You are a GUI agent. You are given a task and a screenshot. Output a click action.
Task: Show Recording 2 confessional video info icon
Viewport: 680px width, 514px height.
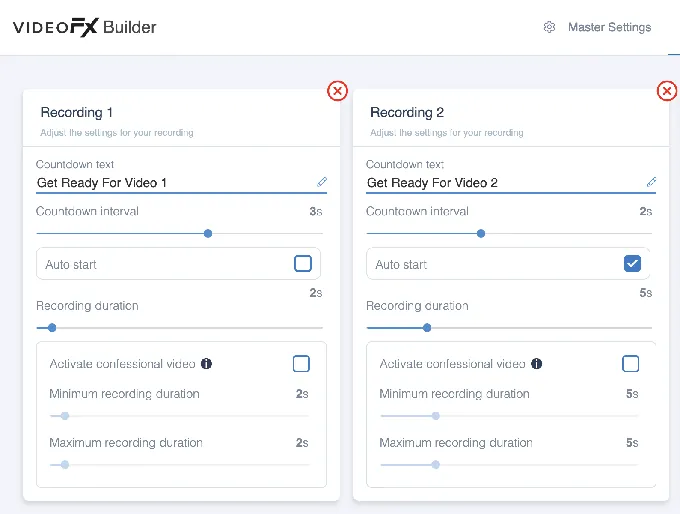coord(536,363)
